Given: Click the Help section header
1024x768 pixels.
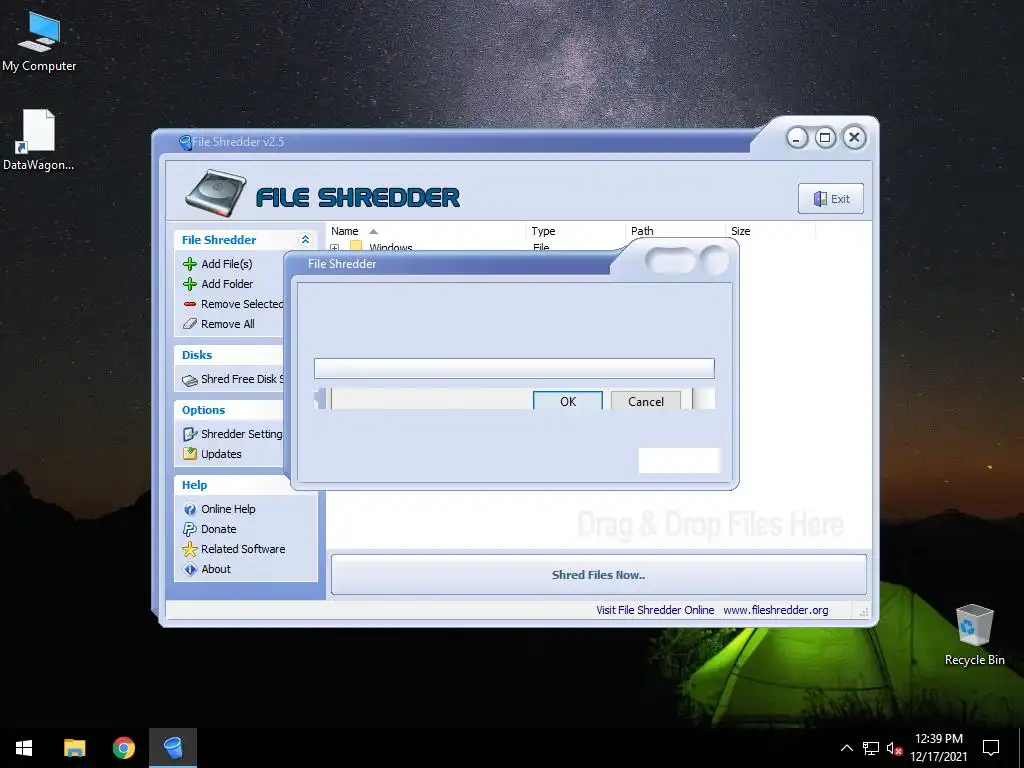Looking at the screenshot, I should [x=195, y=485].
